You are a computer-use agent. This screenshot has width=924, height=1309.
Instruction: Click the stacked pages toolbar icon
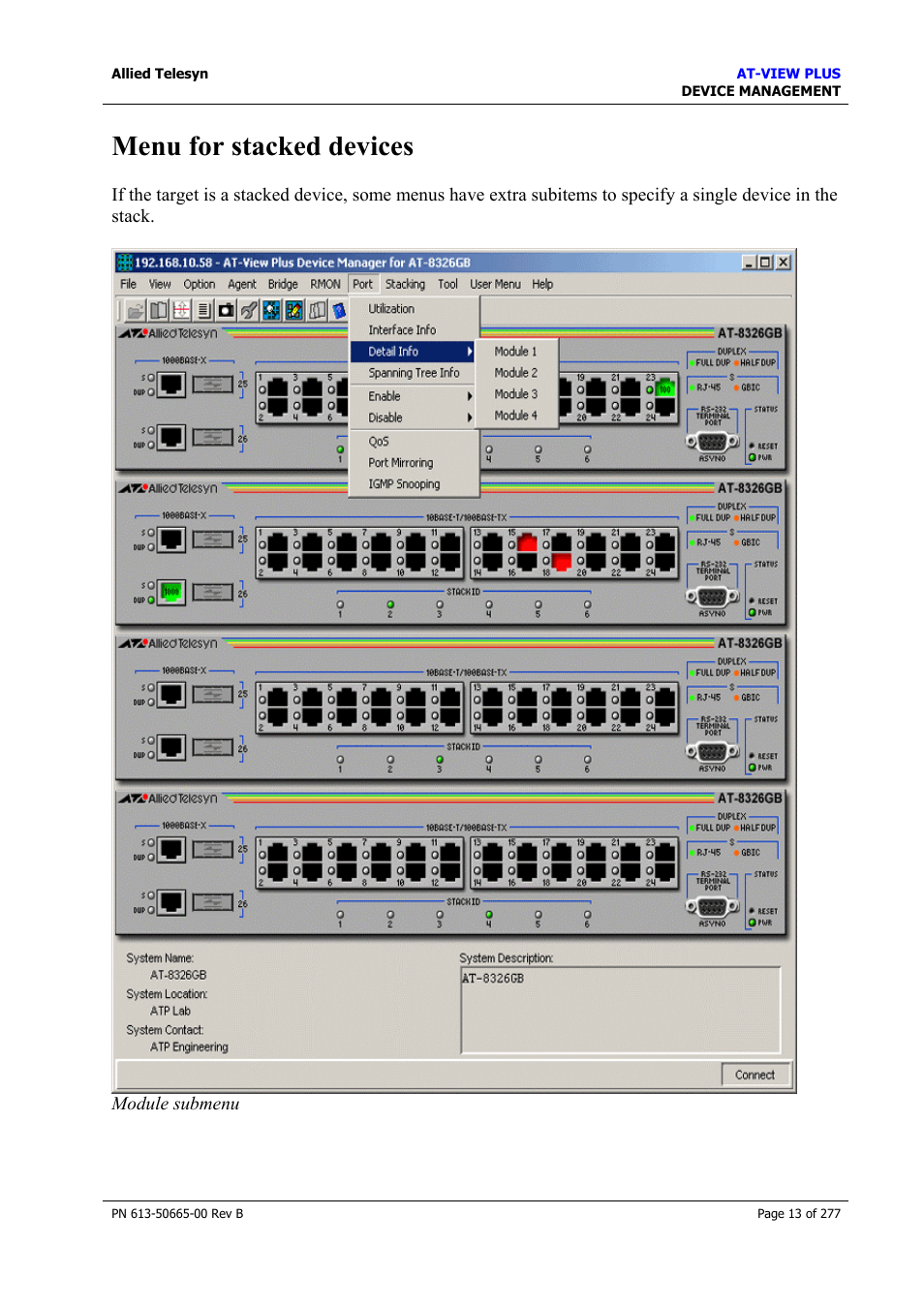(x=317, y=310)
